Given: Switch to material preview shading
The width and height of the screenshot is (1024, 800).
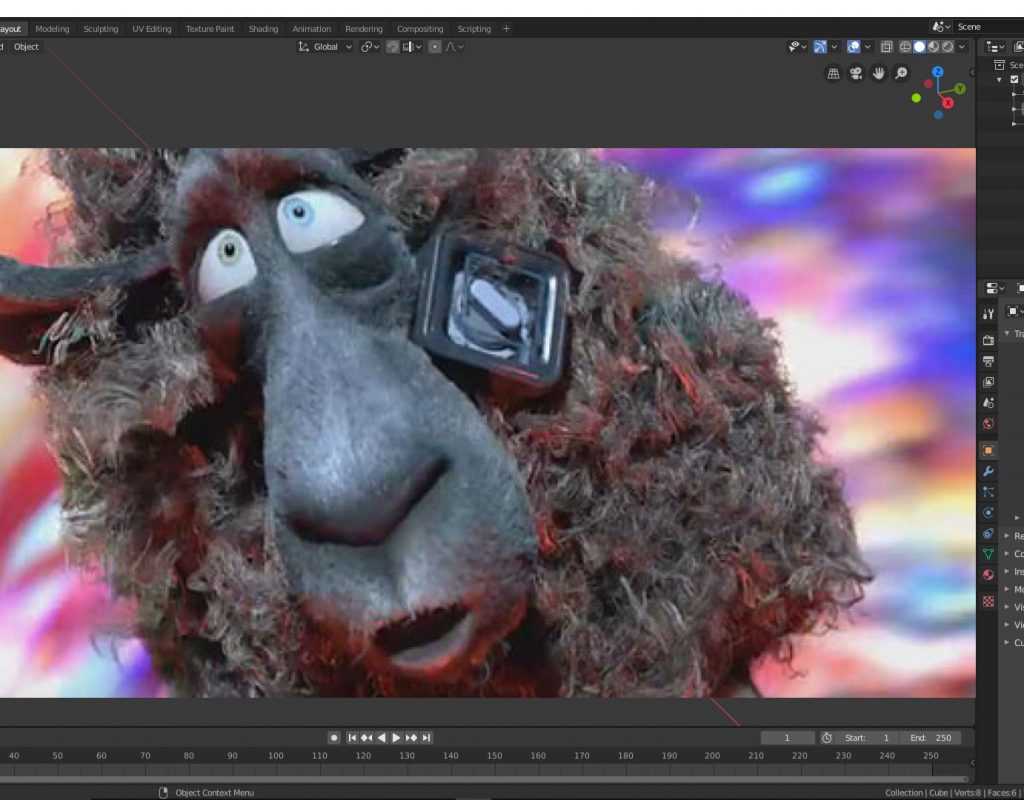Looking at the screenshot, I should pos(934,47).
